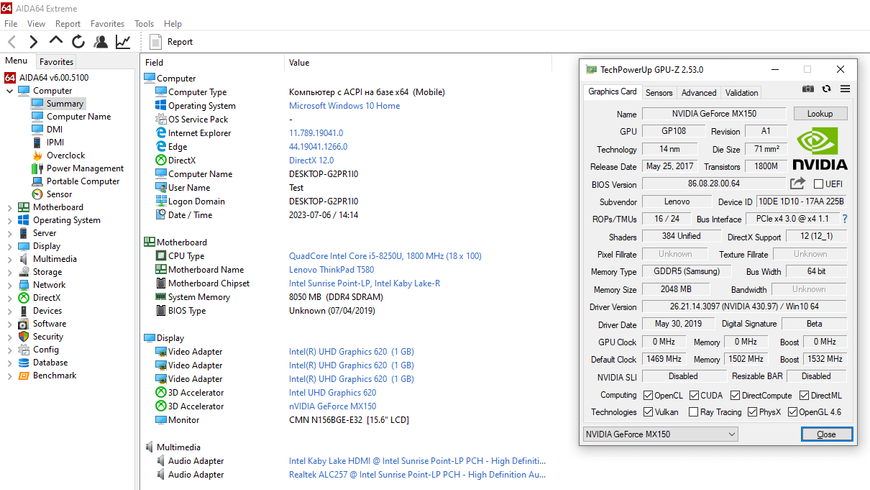Click the Motherboard icon in the tree
Viewport: 870px width, 490px height.
(24, 207)
